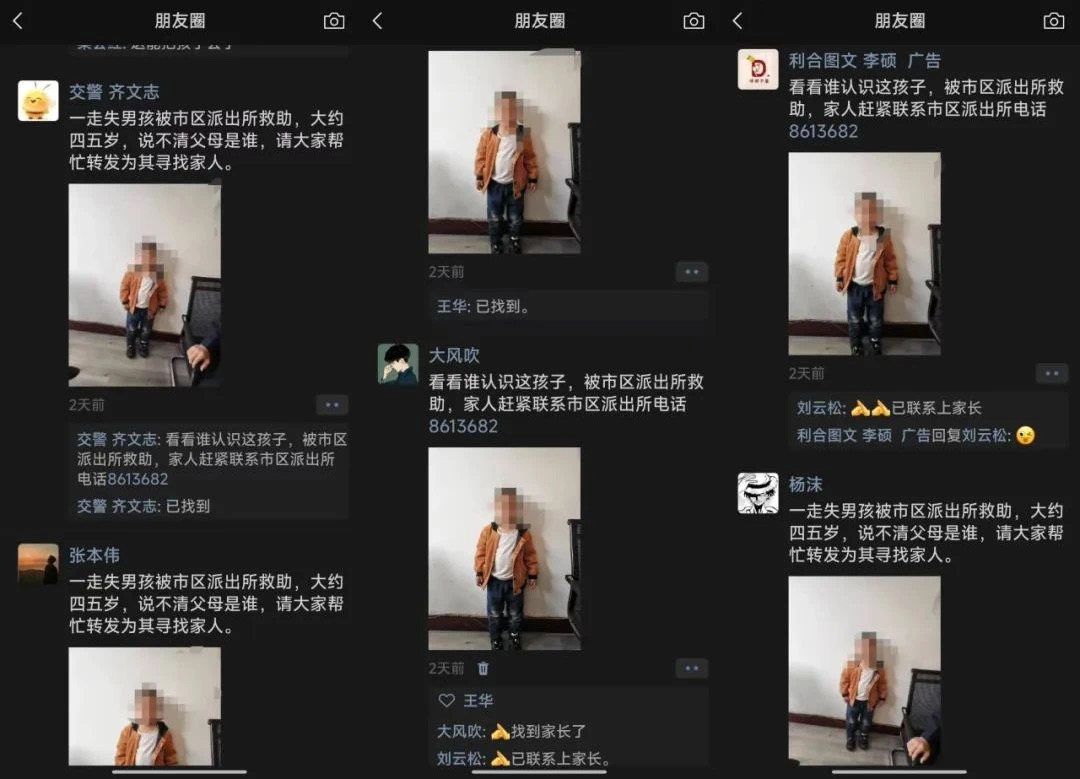The height and width of the screenshot is (779, 1080).
Task: Tap the camera icon in the middle panel header
Action: pos(694,21)
